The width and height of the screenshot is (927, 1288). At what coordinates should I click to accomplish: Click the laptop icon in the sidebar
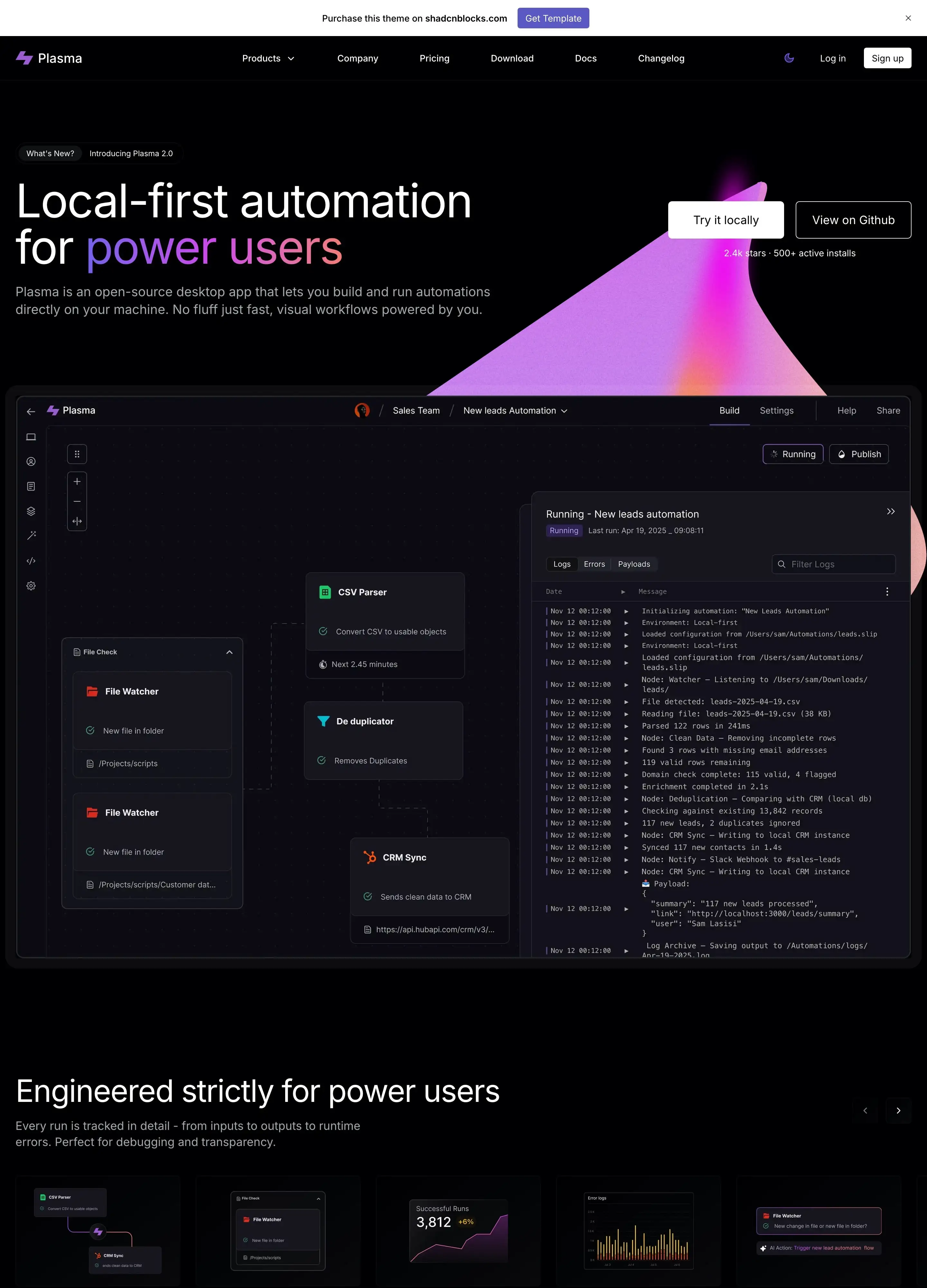[31, 437]
